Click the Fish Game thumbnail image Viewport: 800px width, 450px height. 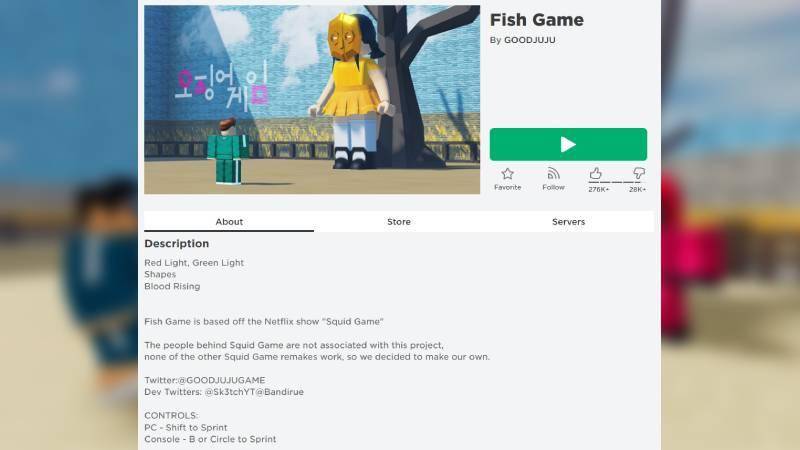[x=312, y=99]
